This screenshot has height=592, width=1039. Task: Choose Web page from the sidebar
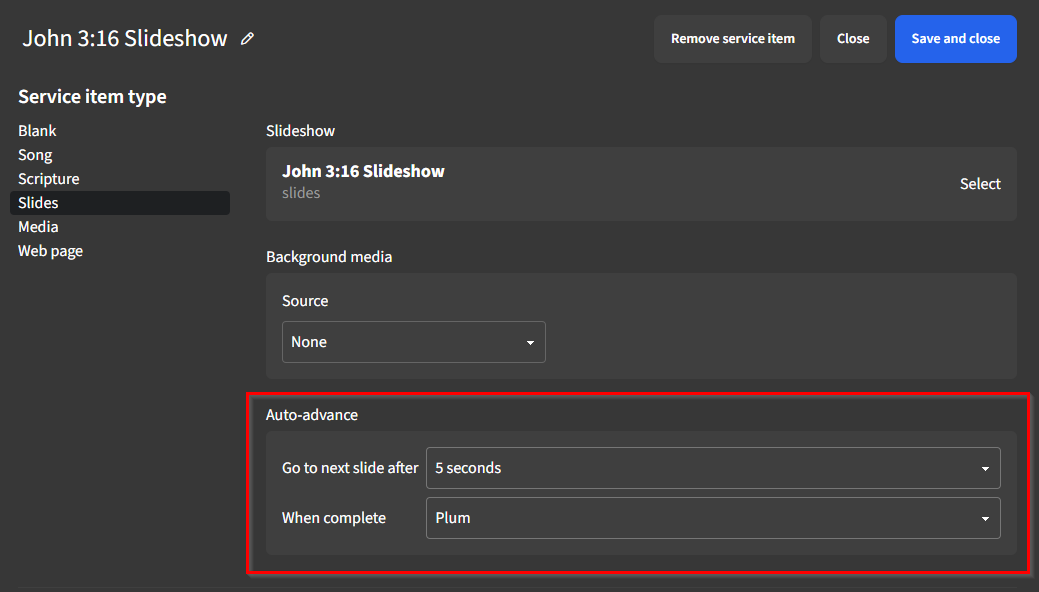(x=50, y=250)
